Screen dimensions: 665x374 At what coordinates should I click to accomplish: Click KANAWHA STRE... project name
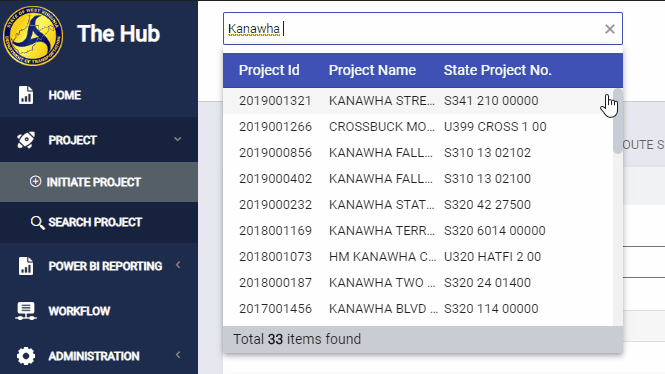(x=382, y=101)
